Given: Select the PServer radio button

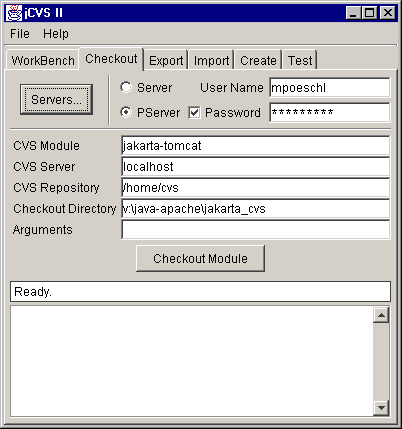Looking at the screenshot, I should point(126,112).
